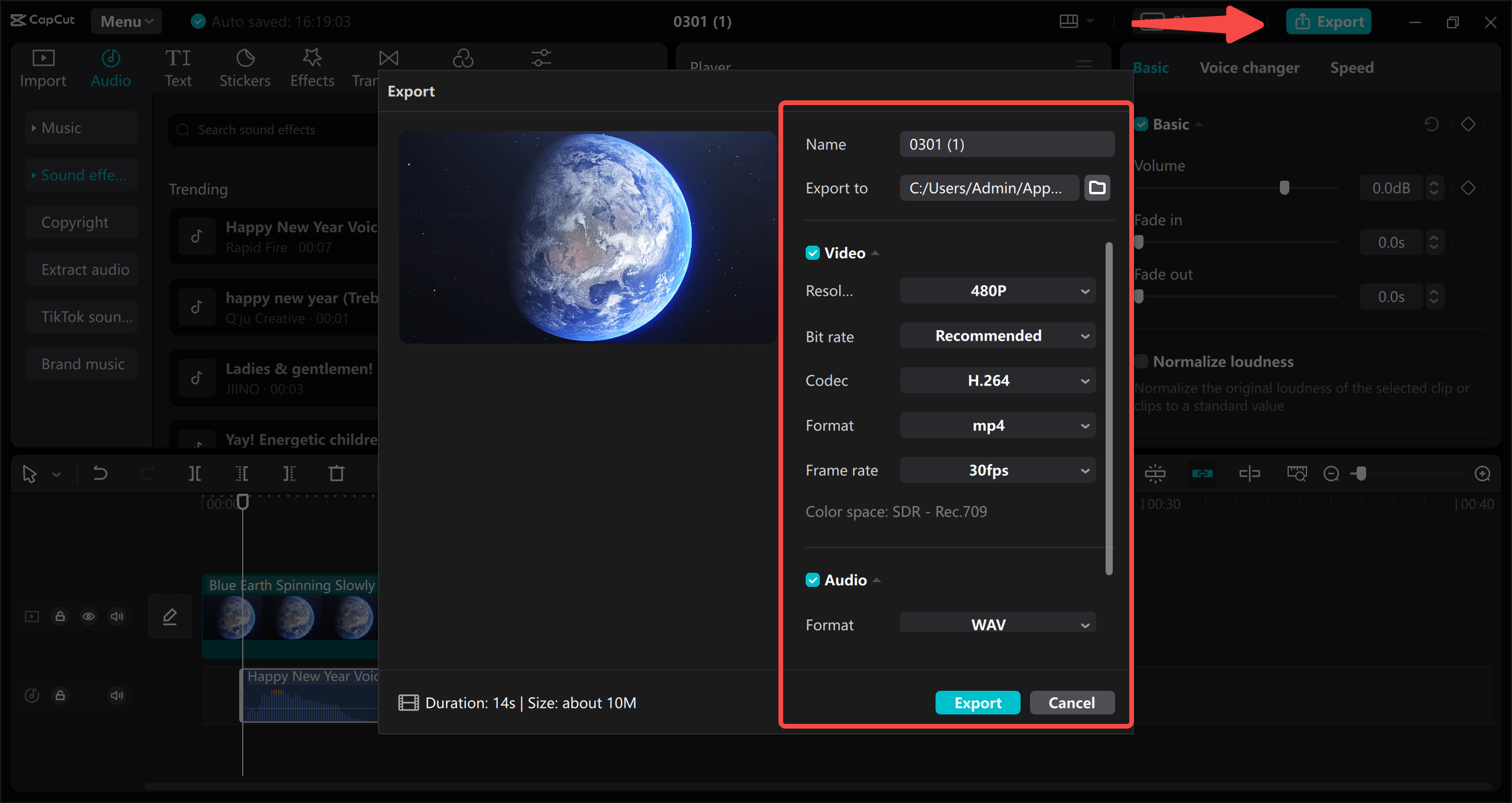Open the Menu in the top bar
1512x803 pixels.
[126, 21]
